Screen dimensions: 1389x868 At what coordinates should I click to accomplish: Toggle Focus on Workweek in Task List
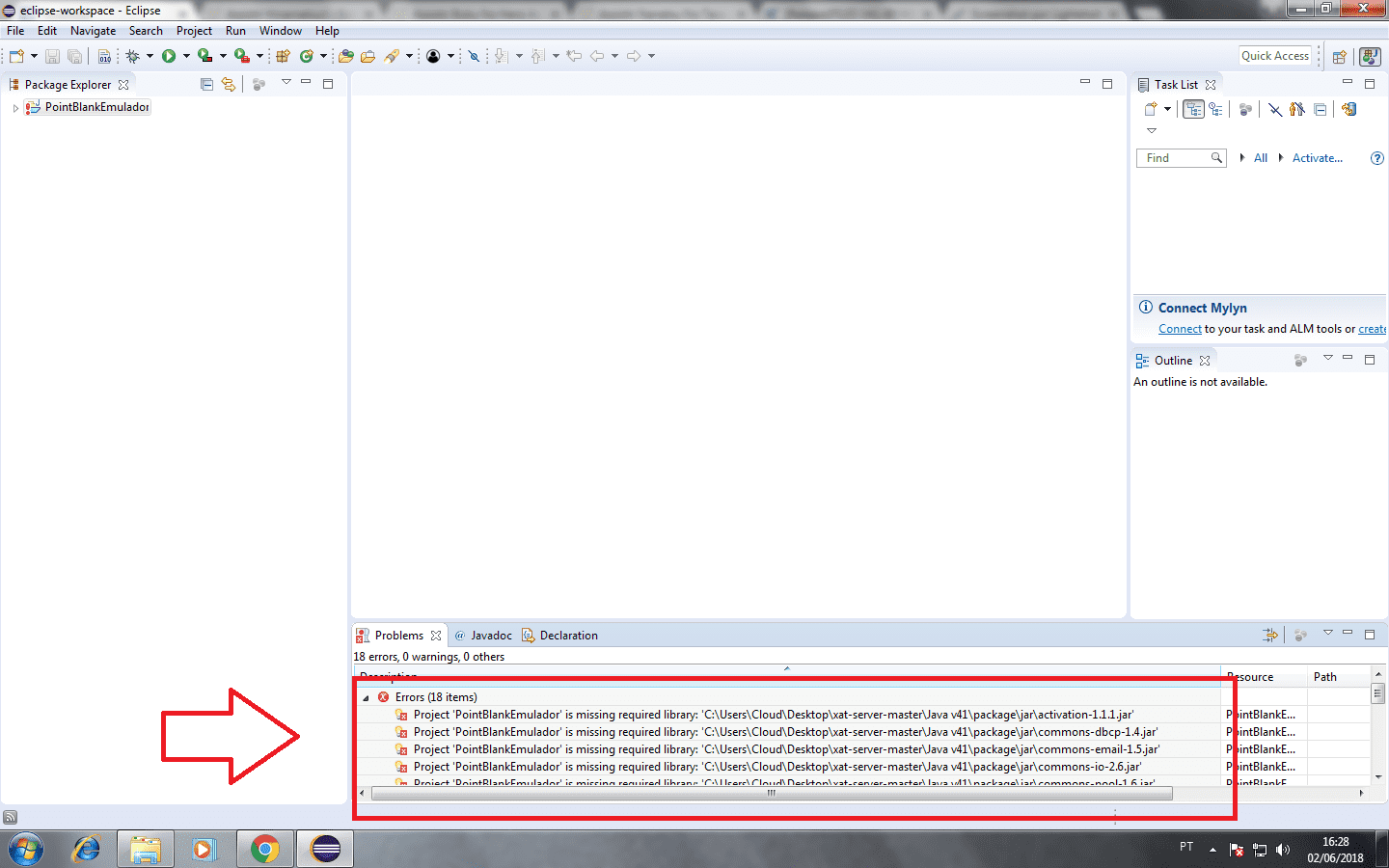click(x=1245, y=109)
